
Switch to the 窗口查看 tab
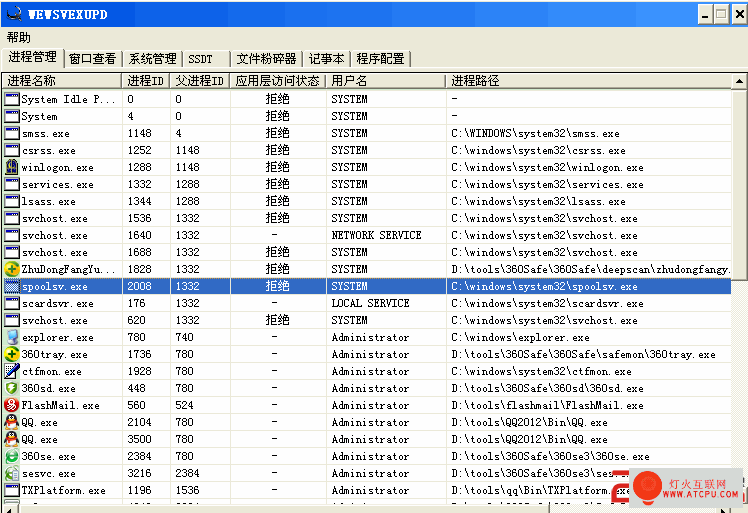point(92,59)
